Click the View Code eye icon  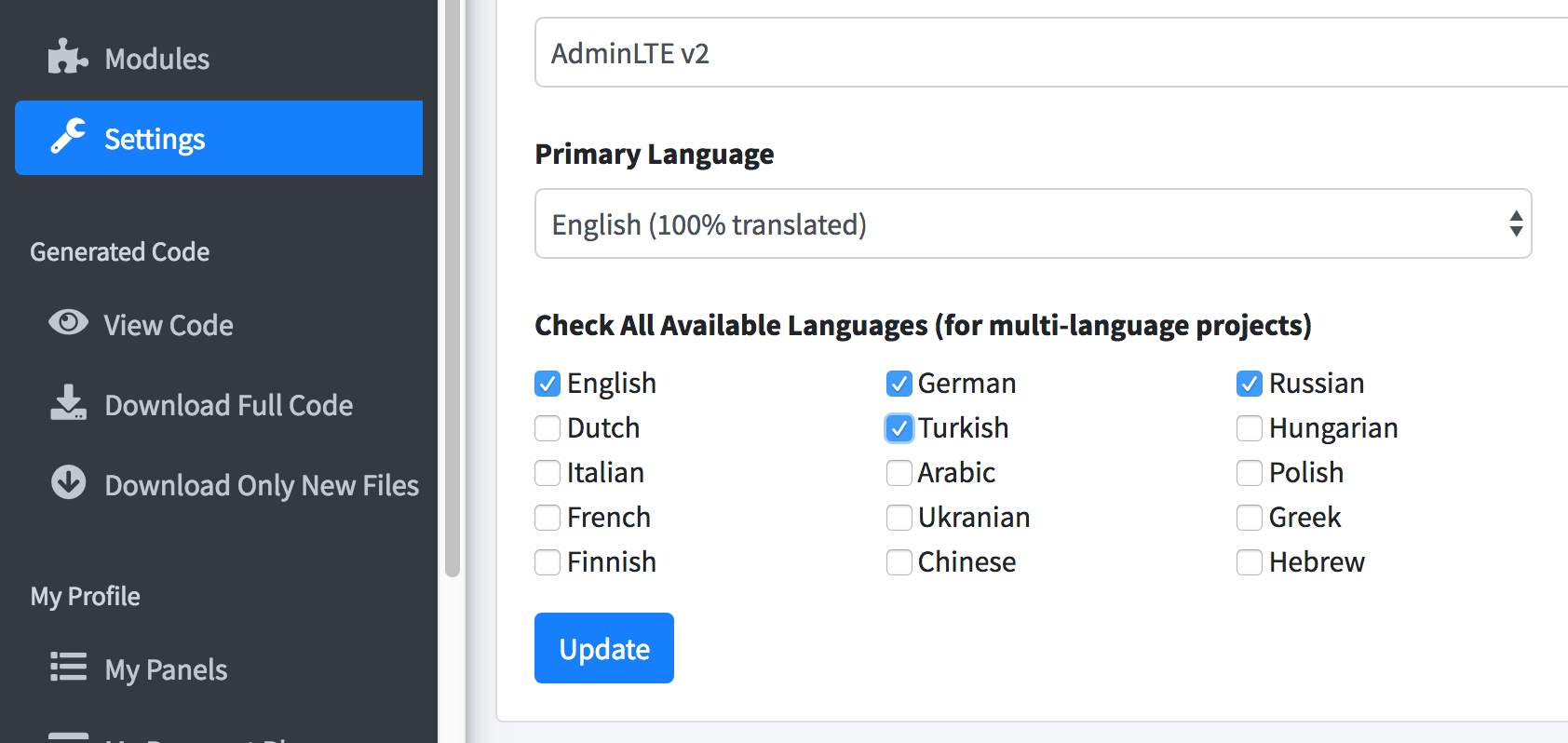coord(68,323)
